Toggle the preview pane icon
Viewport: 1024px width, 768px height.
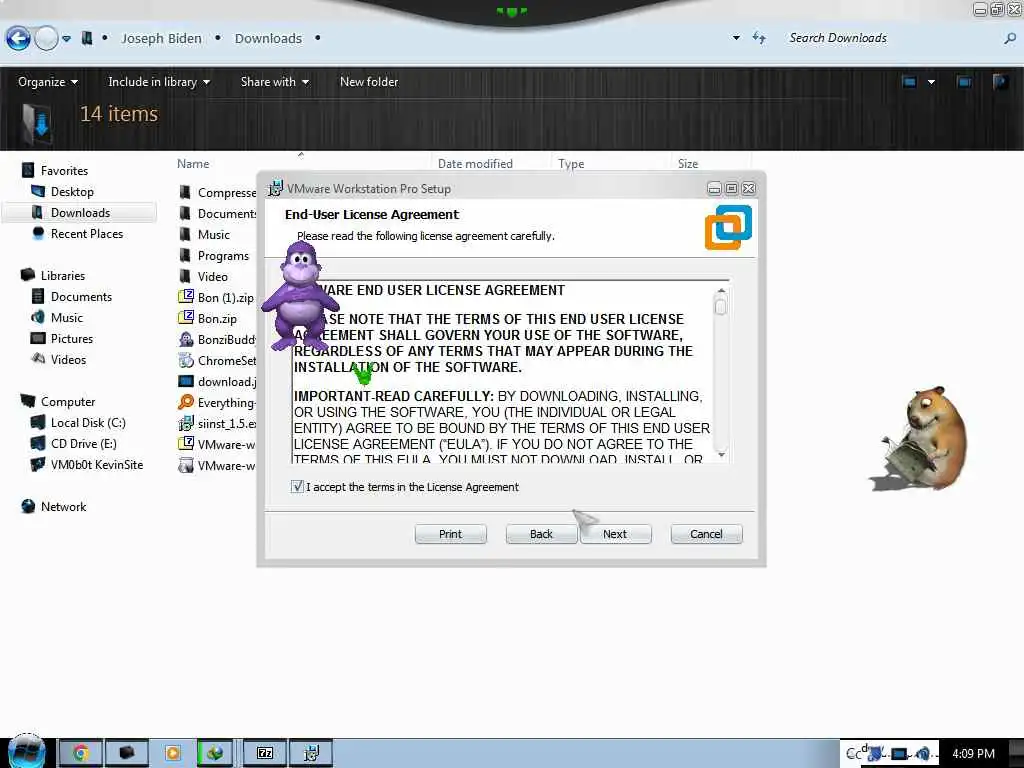pyautogui.click(x=964, y=82)
